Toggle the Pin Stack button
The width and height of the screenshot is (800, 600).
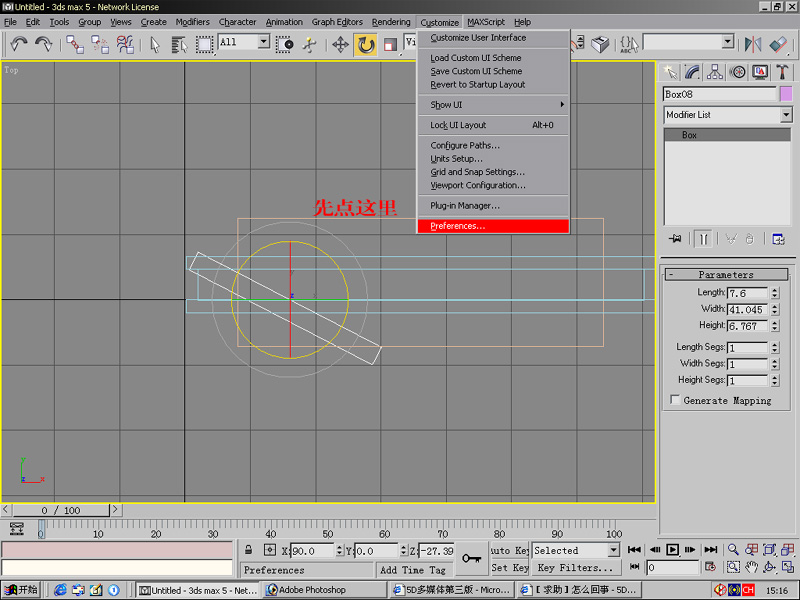pos(675,238)
